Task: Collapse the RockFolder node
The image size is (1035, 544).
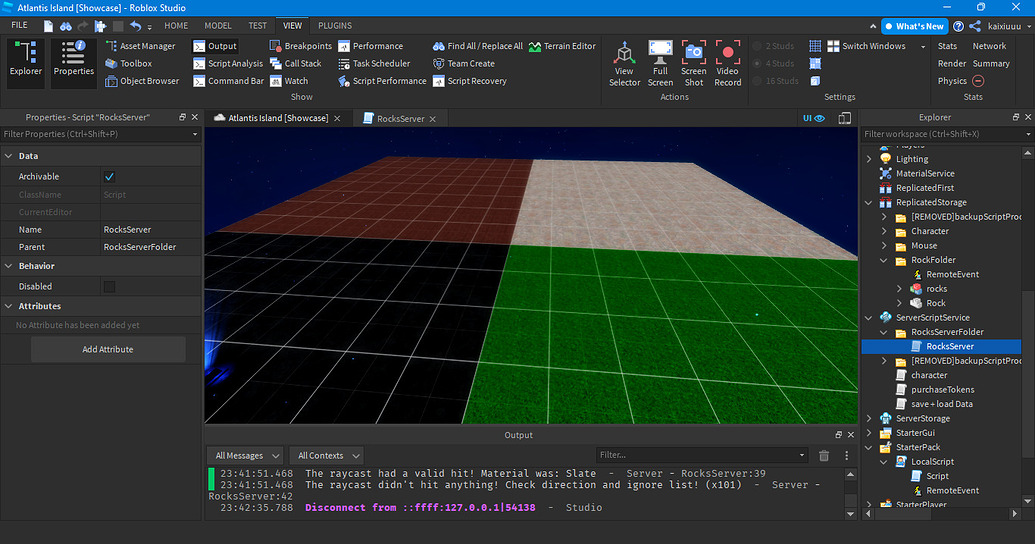Action: 884,260
